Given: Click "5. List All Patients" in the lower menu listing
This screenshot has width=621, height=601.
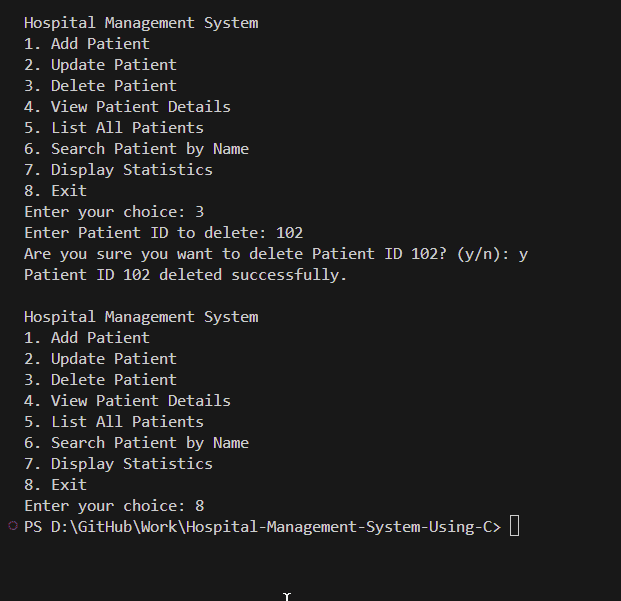Looking at the screenshot, I should (x=113, y=422).
